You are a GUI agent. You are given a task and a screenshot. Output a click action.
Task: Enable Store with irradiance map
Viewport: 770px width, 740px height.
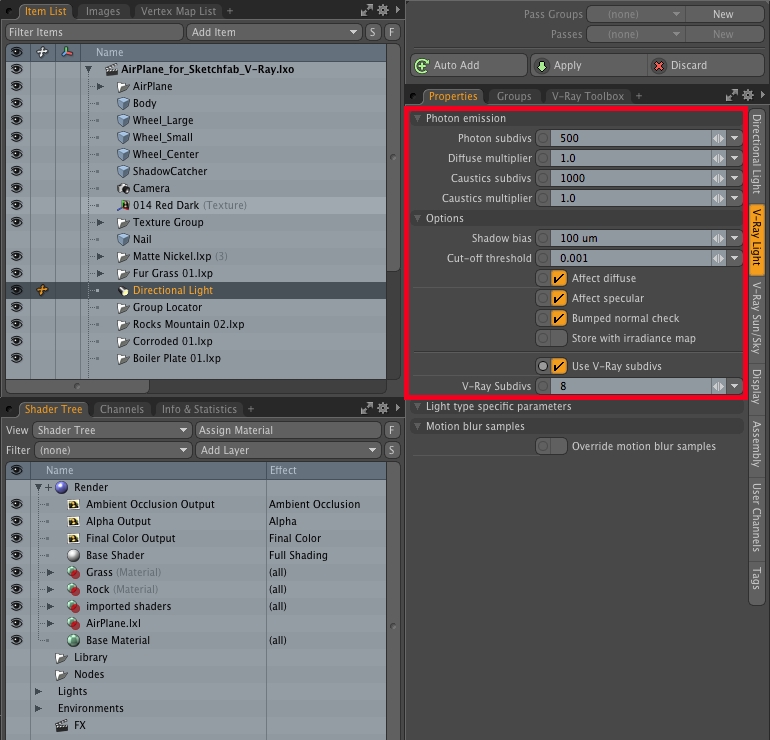558,338
